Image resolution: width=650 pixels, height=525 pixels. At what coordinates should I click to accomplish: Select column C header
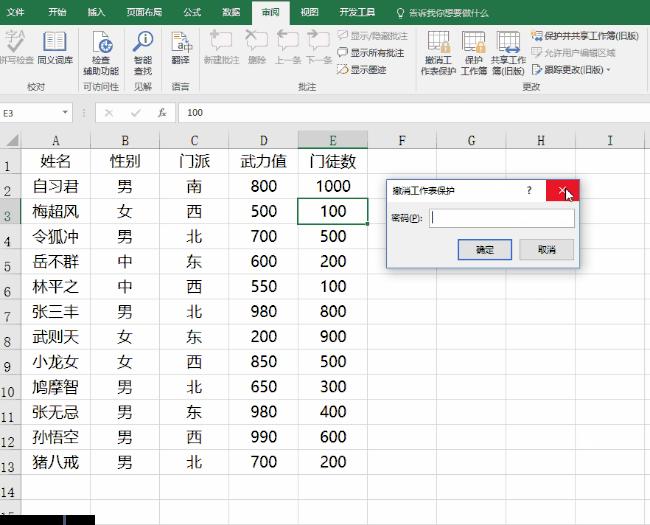(194, 140)
